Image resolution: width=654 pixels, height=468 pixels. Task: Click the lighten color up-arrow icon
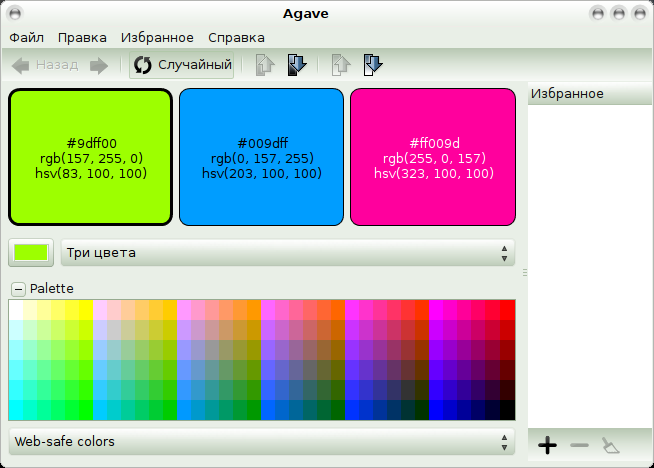(x=265, y=65)
